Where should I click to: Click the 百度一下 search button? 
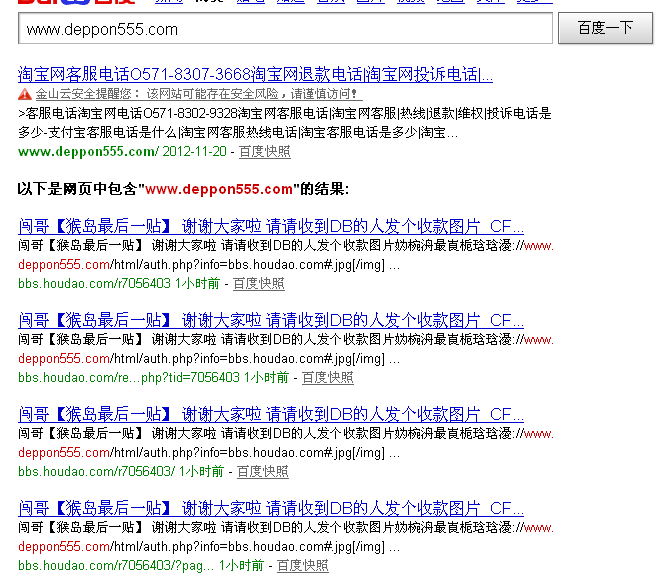pos(605,28)
